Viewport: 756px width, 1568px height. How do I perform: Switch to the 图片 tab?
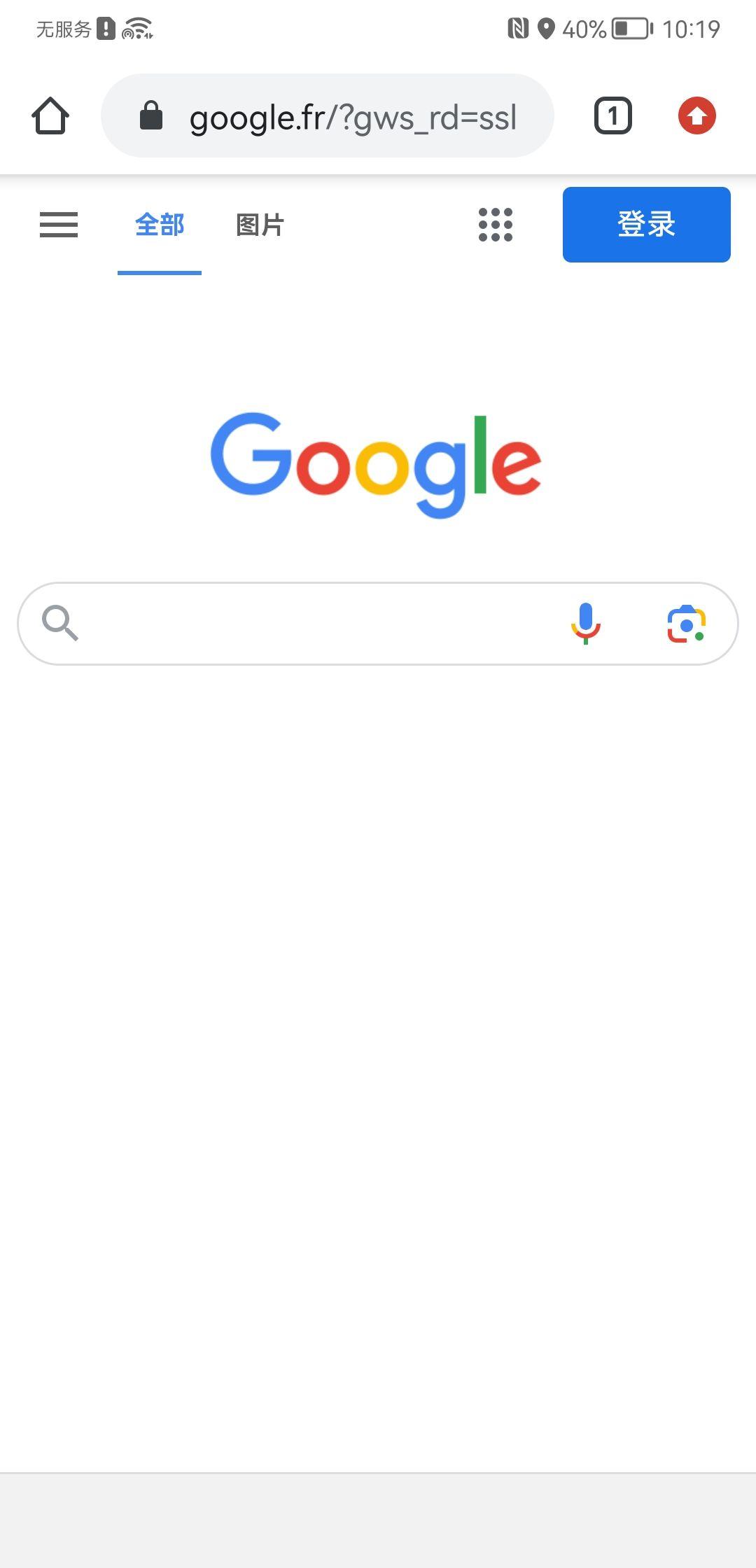click(260, 225)
